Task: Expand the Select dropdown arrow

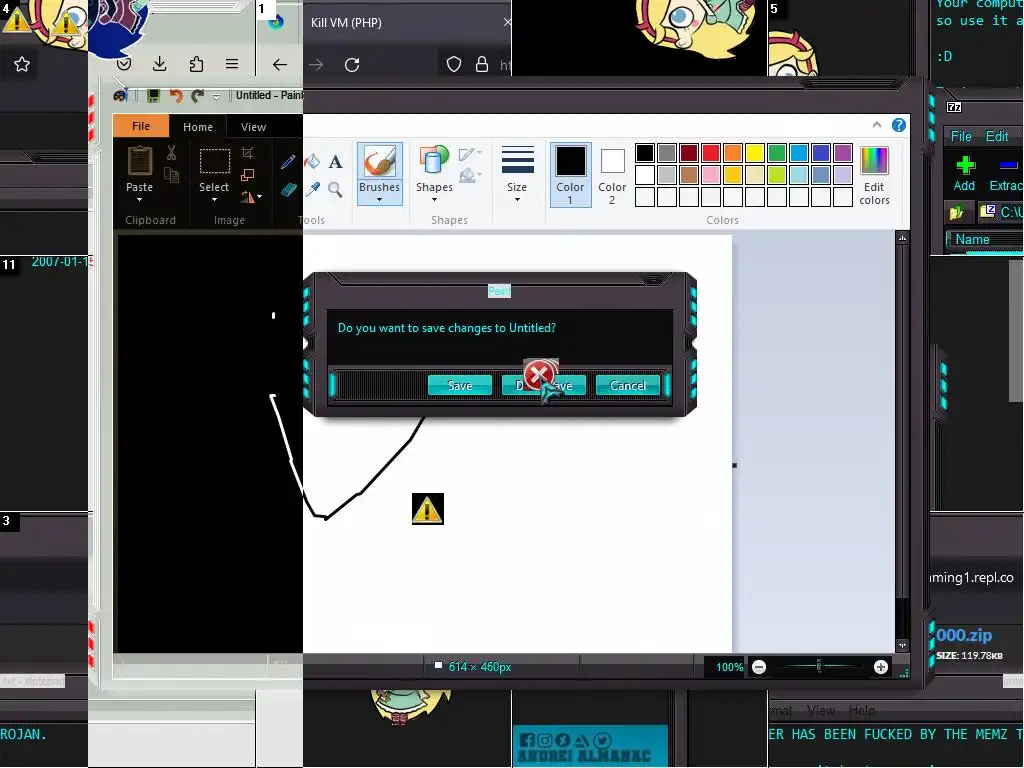Action: tap(214, 199)
